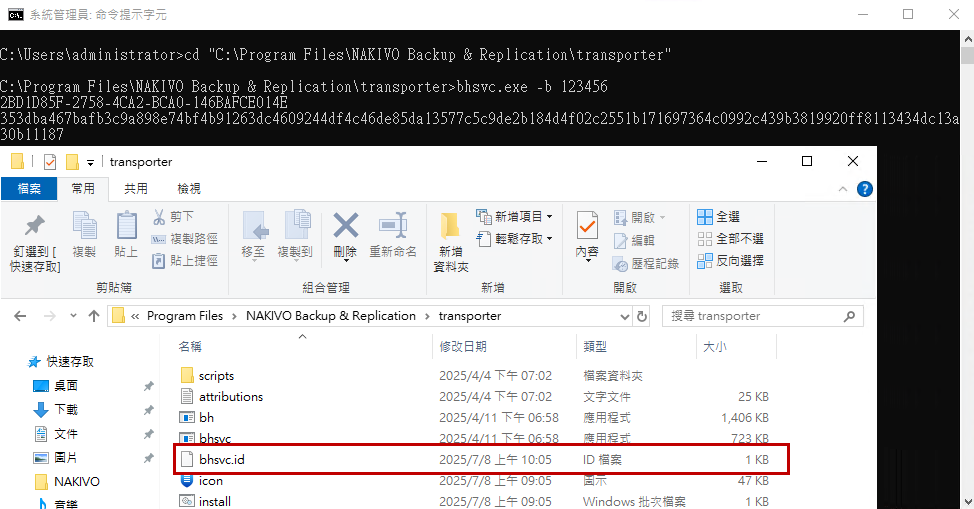
Task: Select 下載 downloads in navigation pane
Action: click(56, 410)
